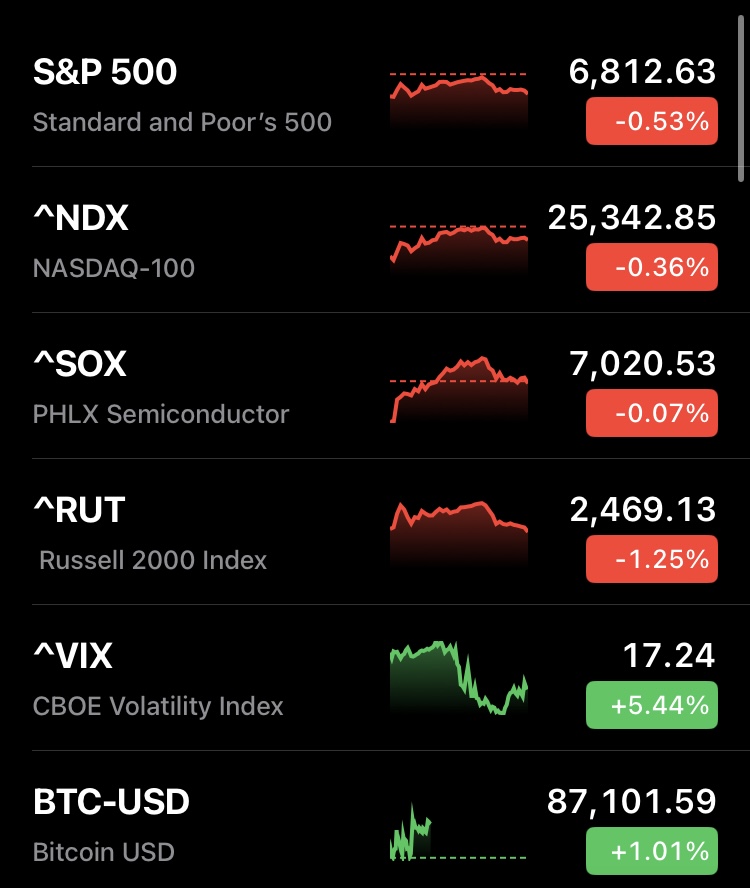Open the CBOE Volatility Index label

(x=158, y=706)
